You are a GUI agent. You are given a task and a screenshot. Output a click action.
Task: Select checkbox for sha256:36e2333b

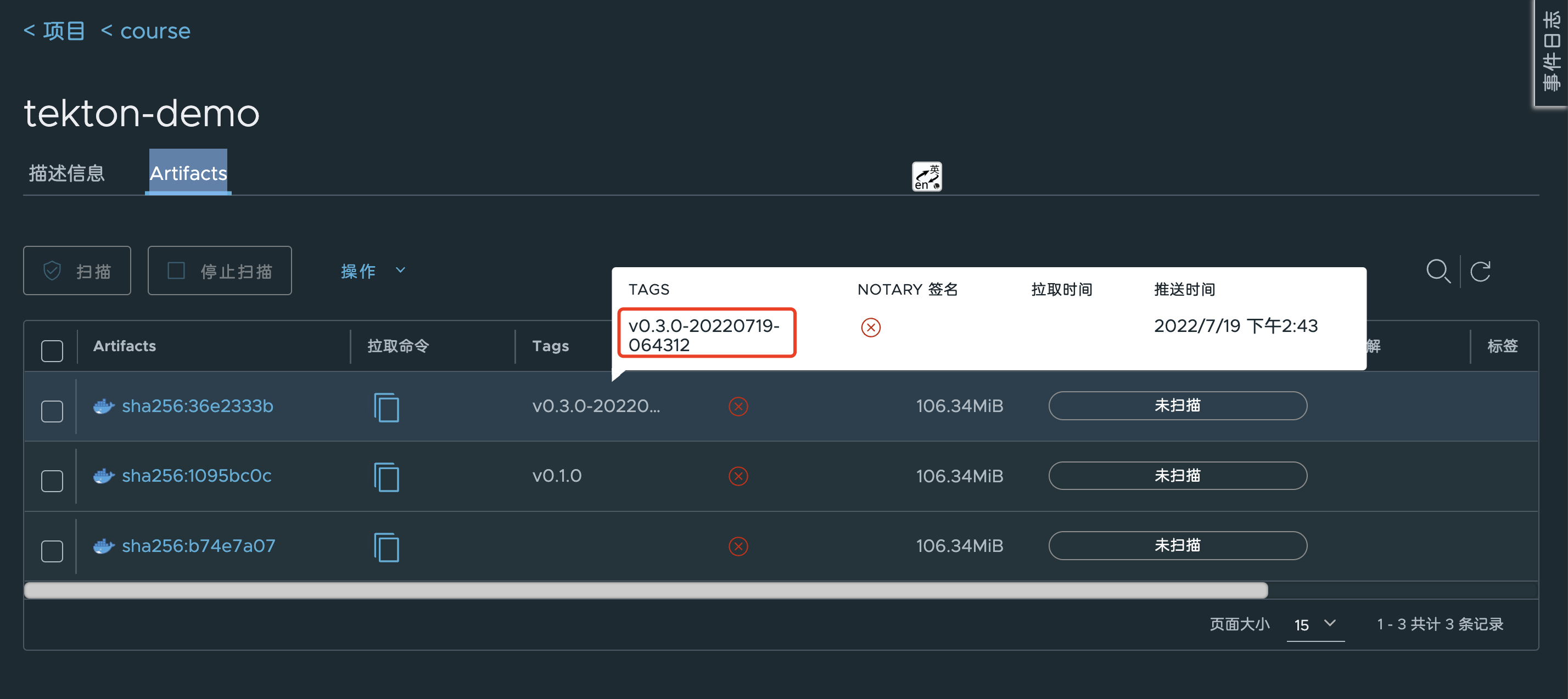tap(52, 410)
